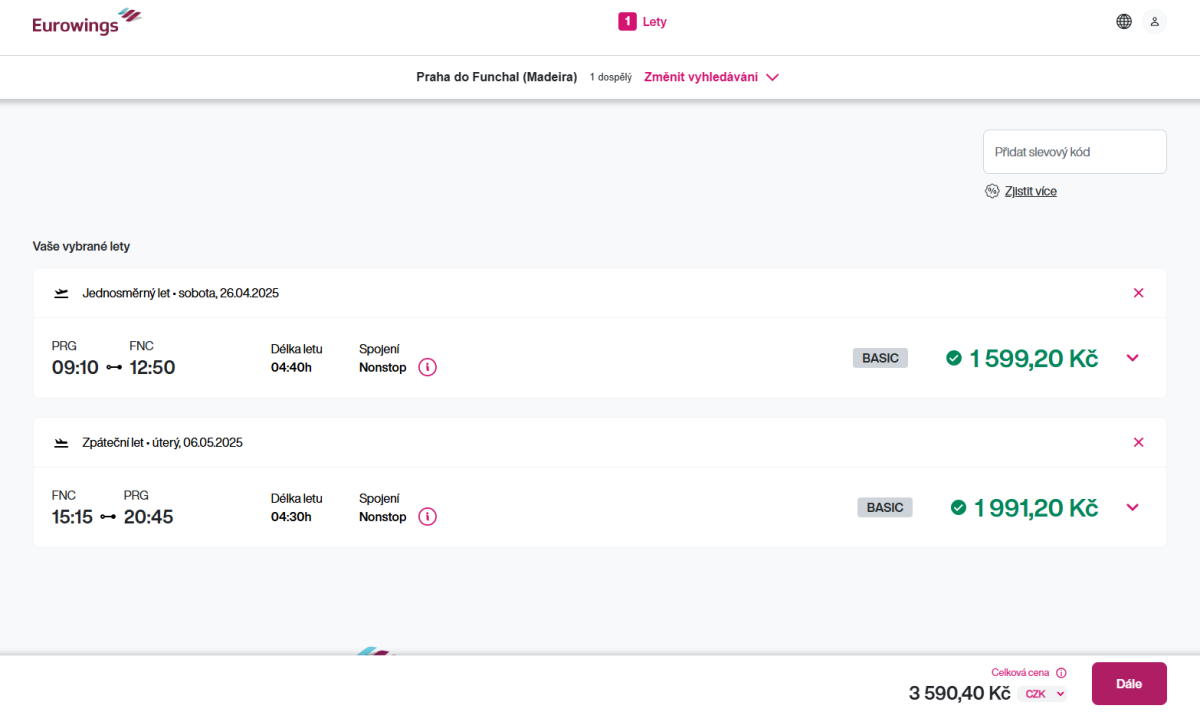
Task: Click the Eurowings logo
Action: (x=86, y=22)
